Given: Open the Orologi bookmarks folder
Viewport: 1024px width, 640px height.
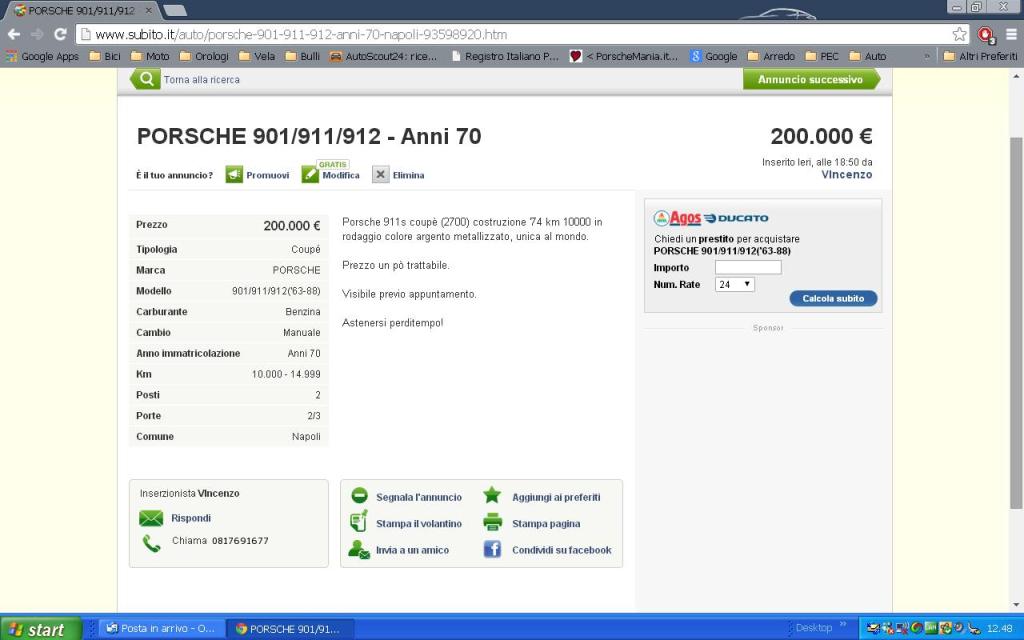Looking at the screenshot, I should pyautogui.click(x=204, y=56).
